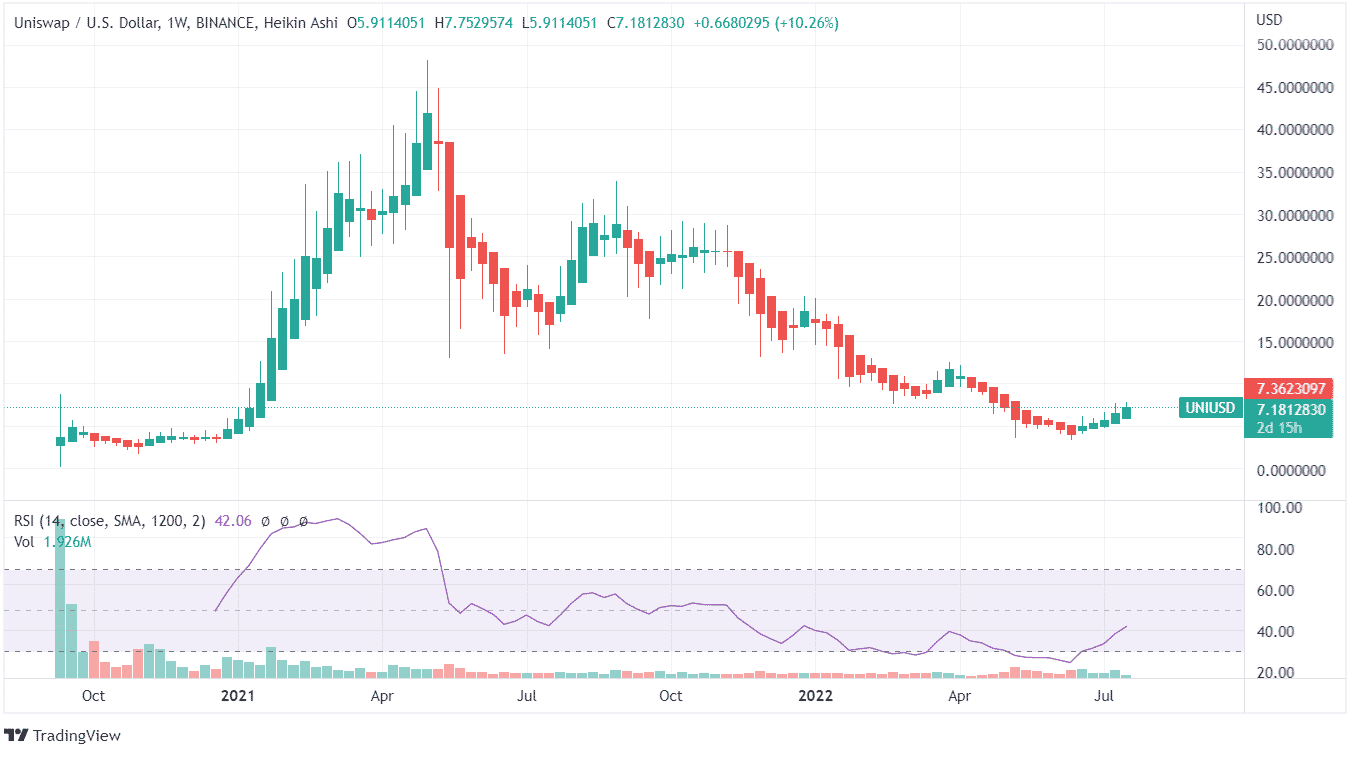Click the 2022 label on time axis

pos(817,696)
